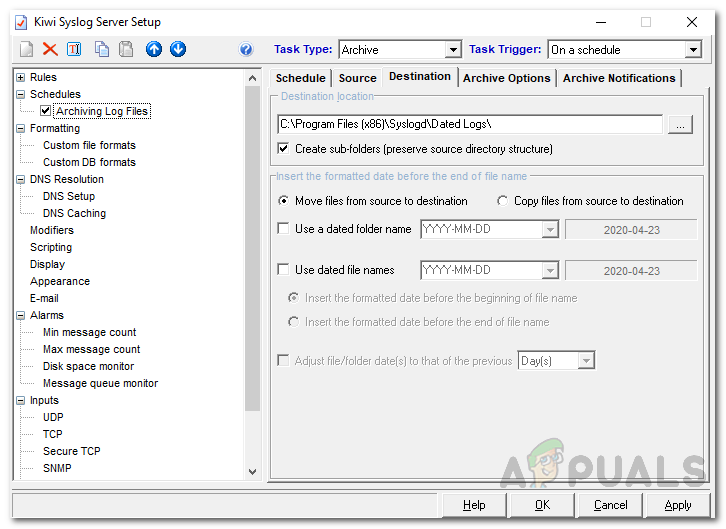Open the Task Type dropdown

453,50
